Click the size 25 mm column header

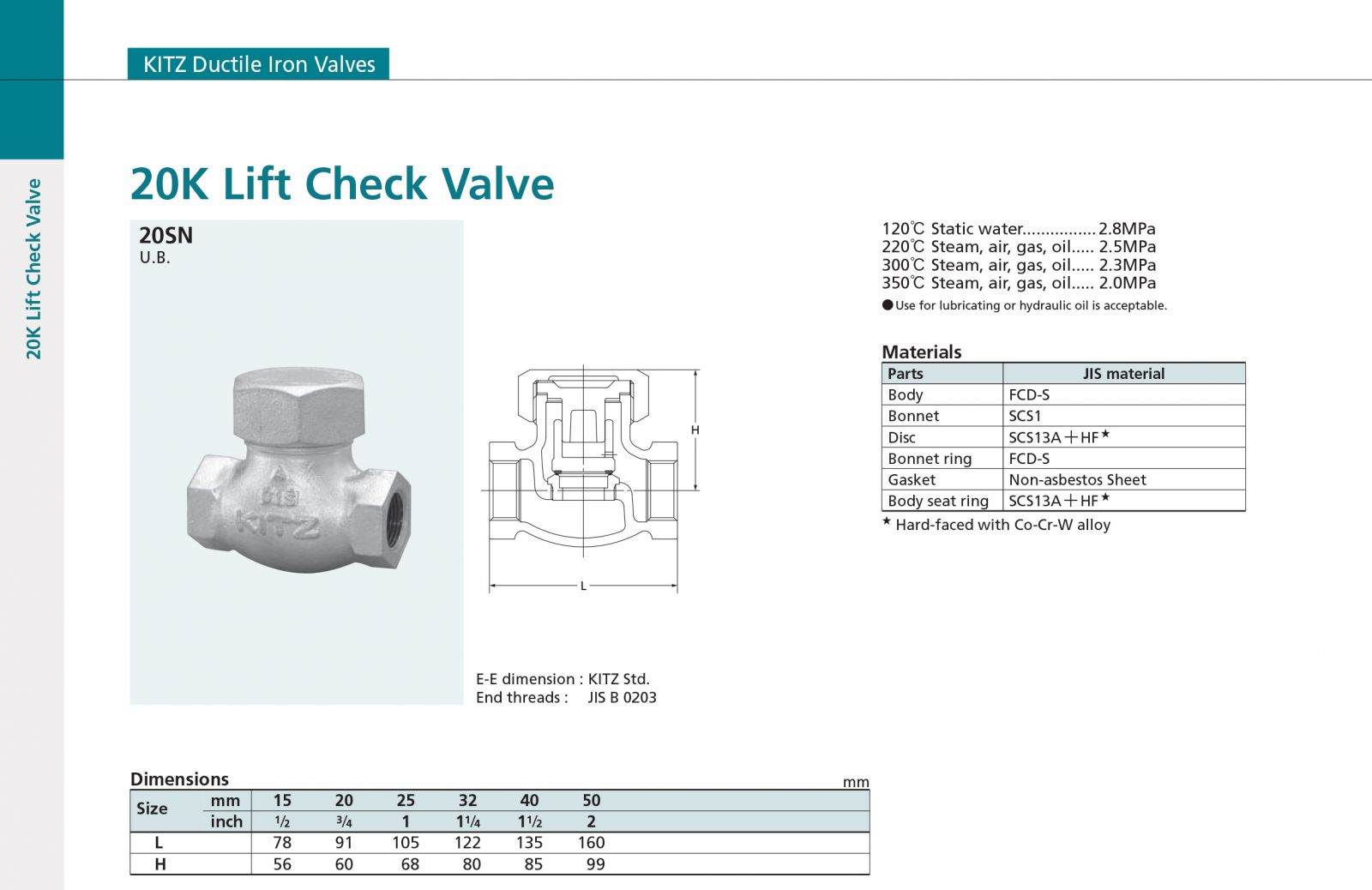pyautogui.click(x=406, y=801)
